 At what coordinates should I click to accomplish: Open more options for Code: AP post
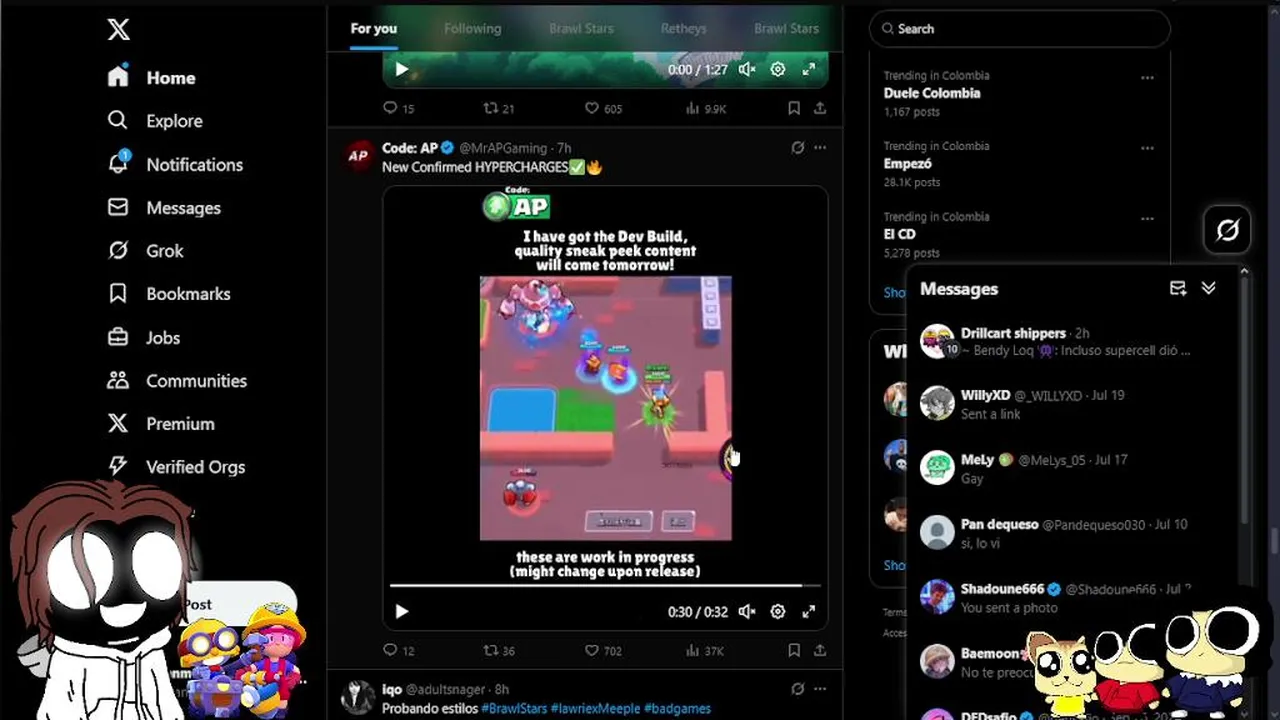820,147
